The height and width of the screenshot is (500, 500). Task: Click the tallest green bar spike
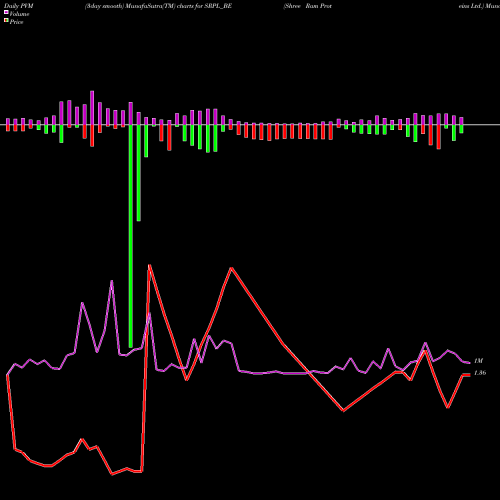coord(131,236)
